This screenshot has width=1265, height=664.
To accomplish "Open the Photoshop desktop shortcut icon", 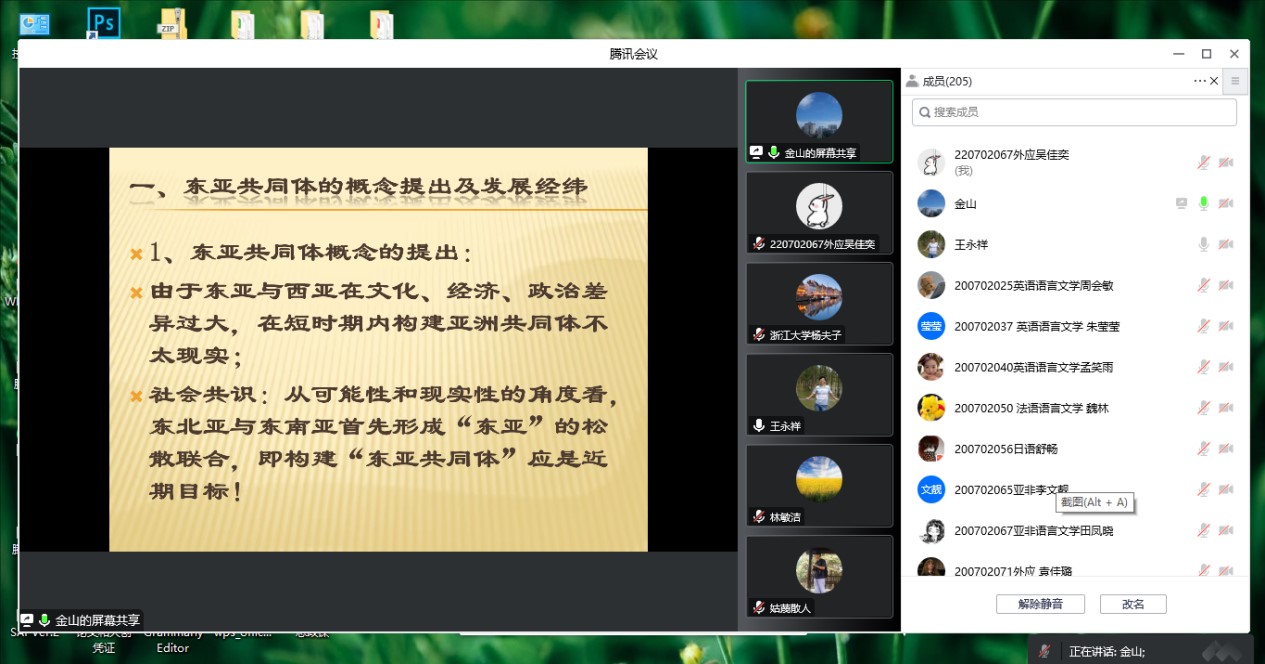I will [x=103, y=22].
